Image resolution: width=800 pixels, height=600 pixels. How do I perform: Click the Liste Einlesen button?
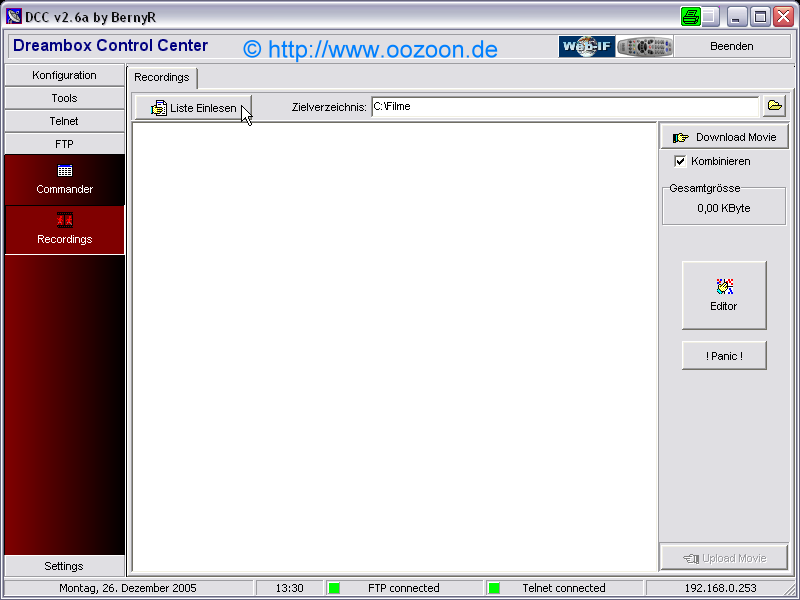click(x=193, y=108)
